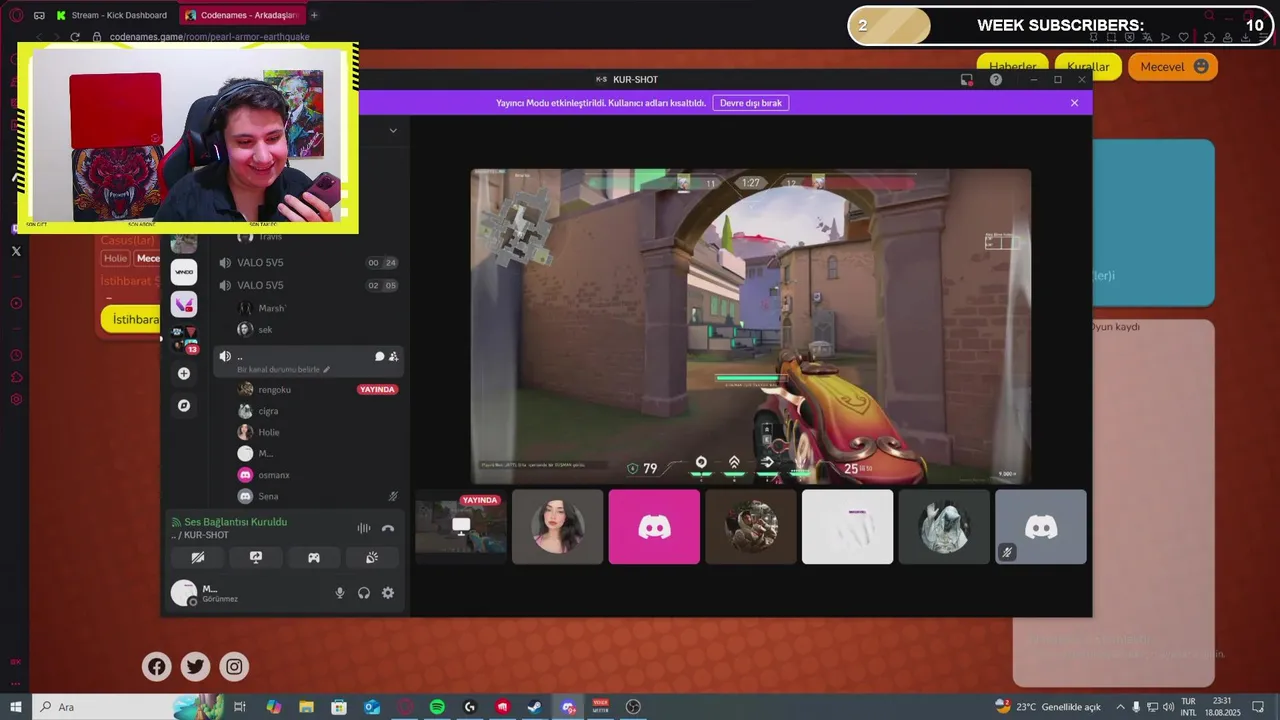Viewport: 1280px width, 720px height.
Task: Open the Mecevel player menu
Action: (1173, 67)
